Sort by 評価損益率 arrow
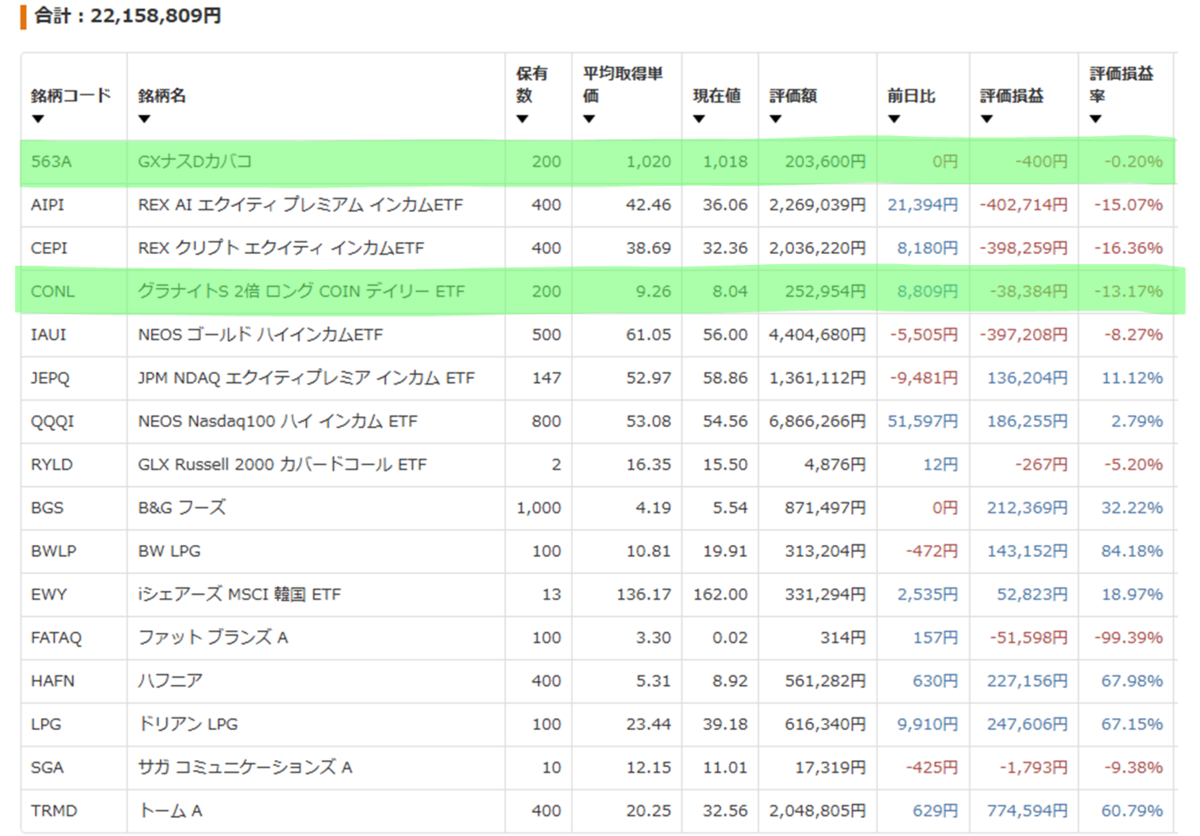Screen dimensions: 1200x836 pos(1096,119)
